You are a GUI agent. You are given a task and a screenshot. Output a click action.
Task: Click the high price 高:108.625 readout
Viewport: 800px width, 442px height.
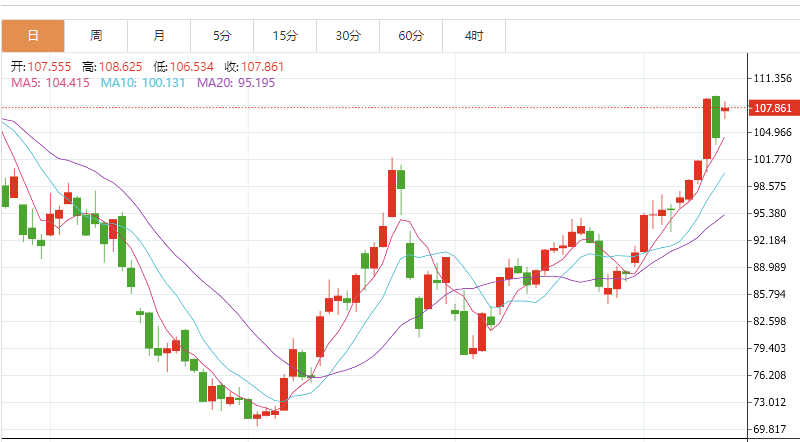pyautogui.click(x=112, y=67)
